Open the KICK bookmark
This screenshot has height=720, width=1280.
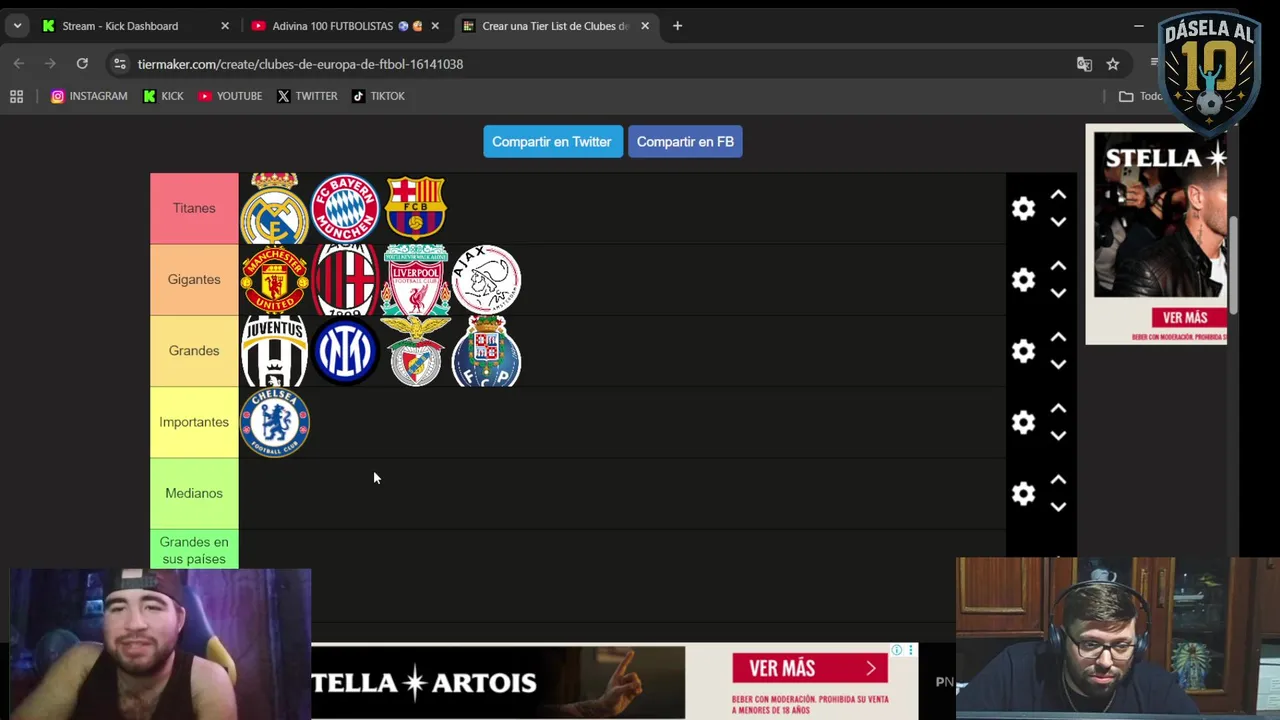(163, 96)
